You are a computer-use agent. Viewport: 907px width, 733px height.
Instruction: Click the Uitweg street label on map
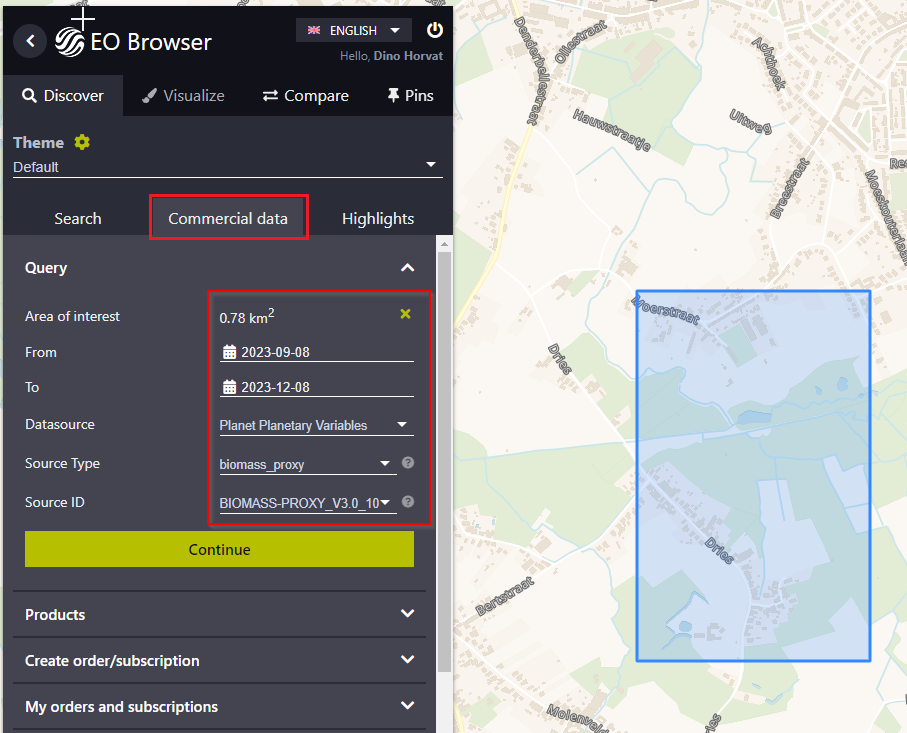pos(751,121)
